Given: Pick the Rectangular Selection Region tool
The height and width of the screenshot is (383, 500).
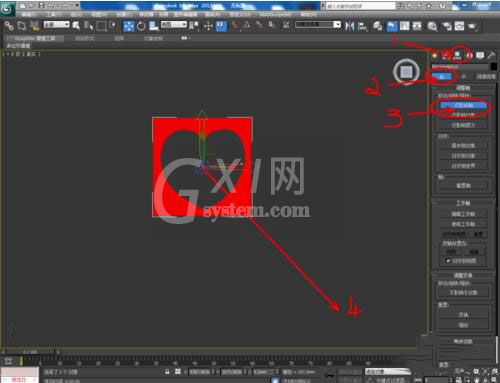Looking at the screenshot, I should [101, 26].
